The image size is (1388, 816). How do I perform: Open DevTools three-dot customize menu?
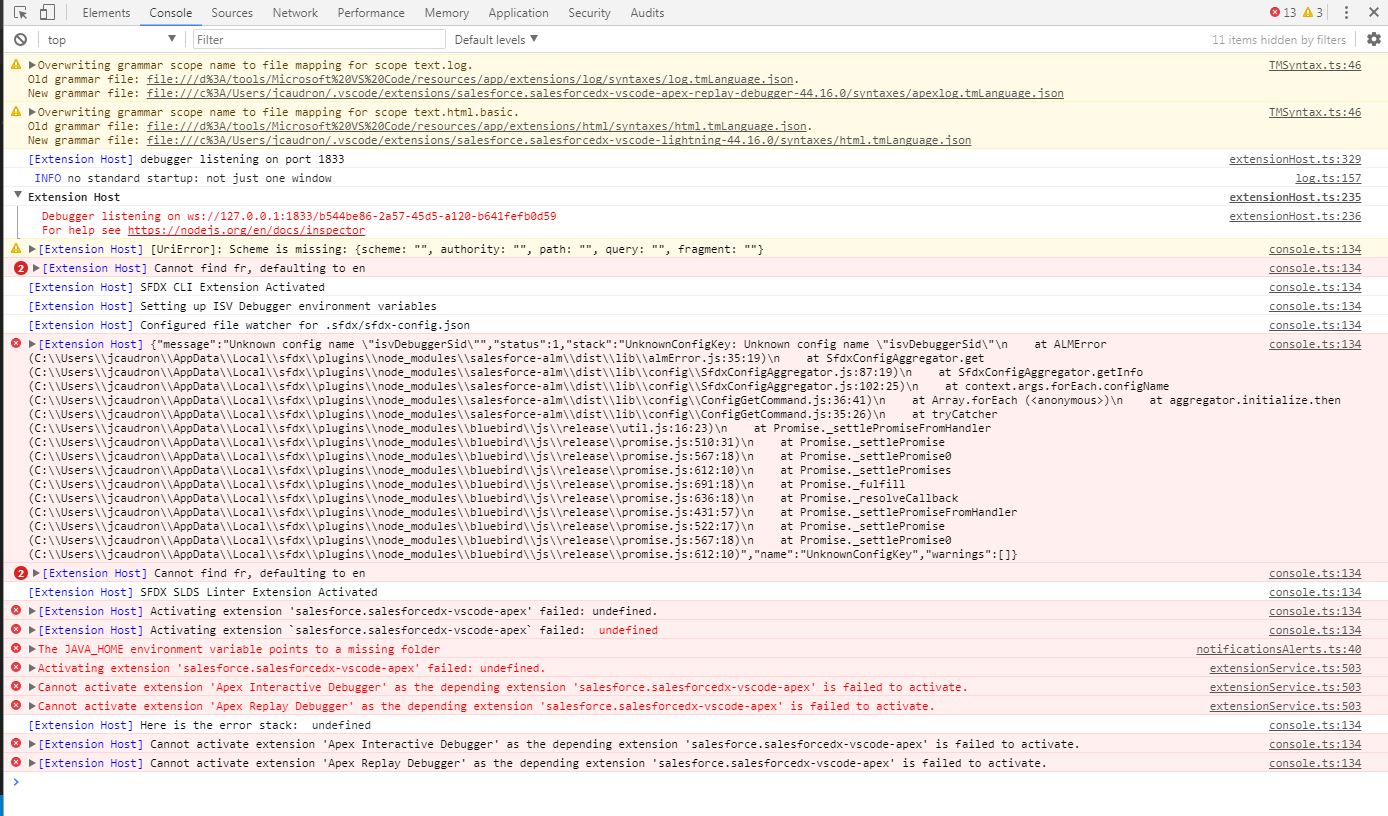tap(1346, 12)
